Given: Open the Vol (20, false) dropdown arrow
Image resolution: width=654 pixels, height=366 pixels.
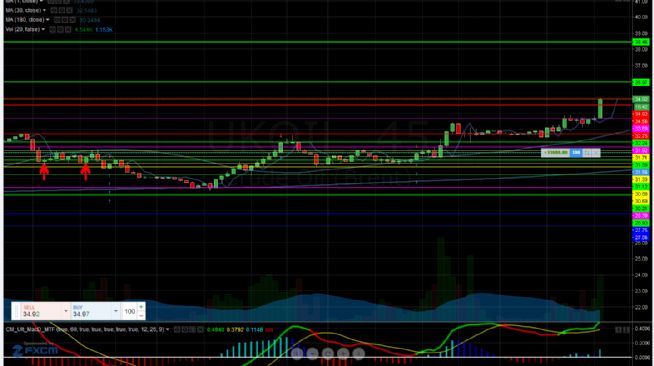Looking at the screenshot, I should [43, 29].
